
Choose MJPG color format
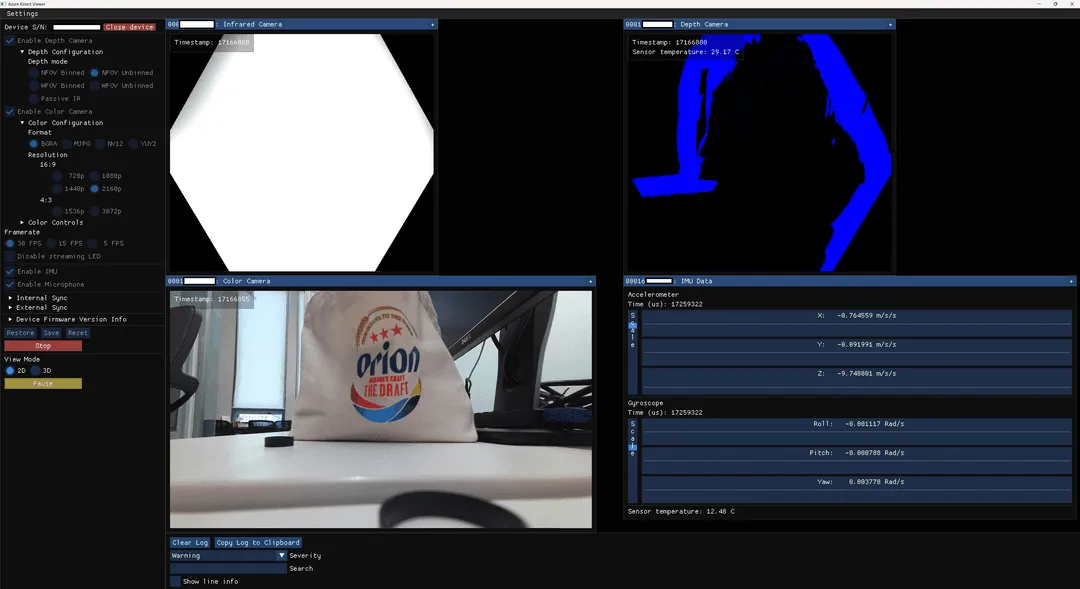[x=67, y=144]
